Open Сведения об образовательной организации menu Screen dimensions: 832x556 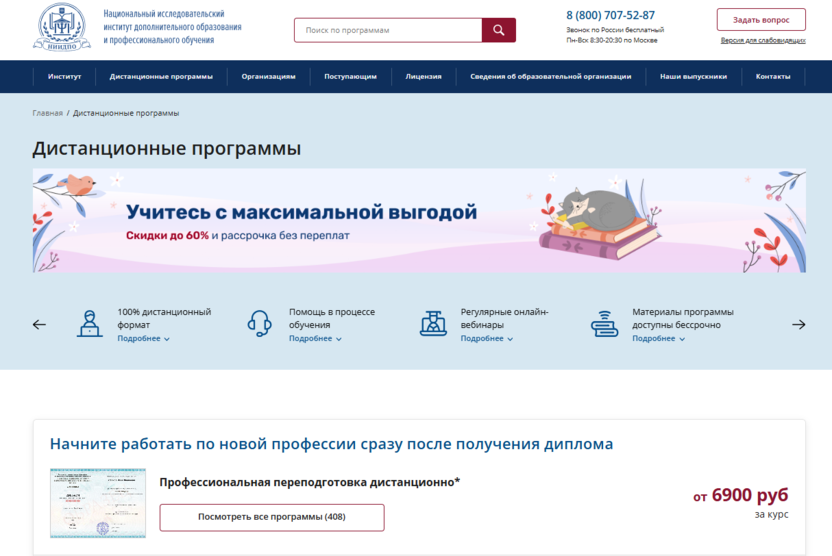click(551, 76)
